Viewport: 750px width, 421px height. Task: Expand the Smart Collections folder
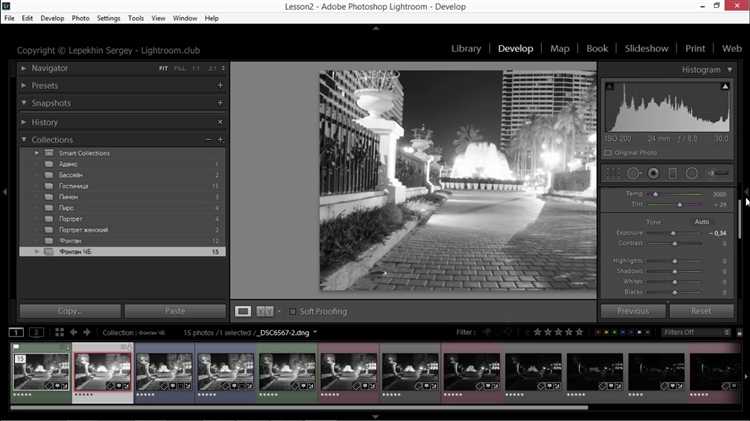point(37,153)
